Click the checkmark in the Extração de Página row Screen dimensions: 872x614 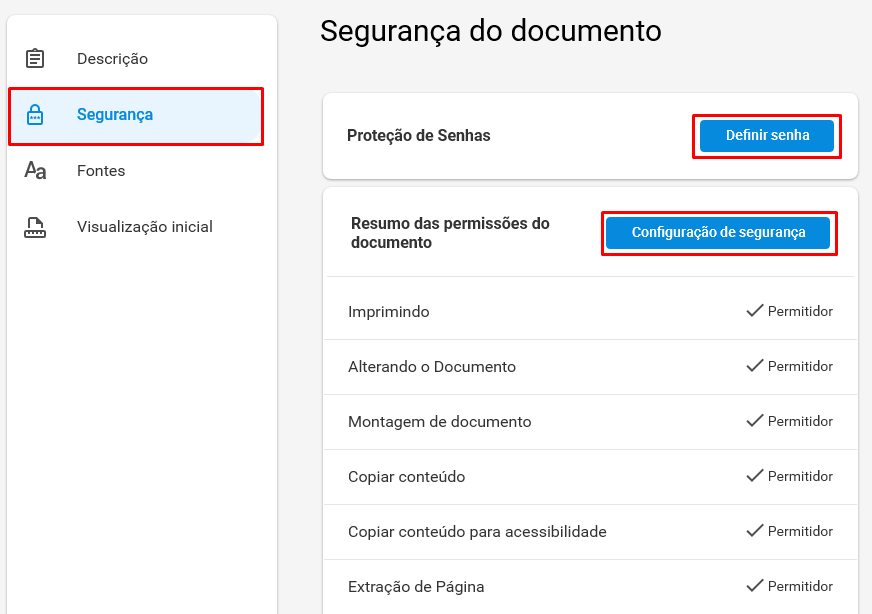pos(755,586)
